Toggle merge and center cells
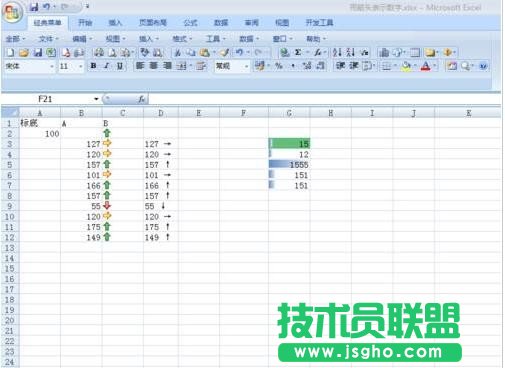Screen dimensions: 505x368 pos(181,66)
